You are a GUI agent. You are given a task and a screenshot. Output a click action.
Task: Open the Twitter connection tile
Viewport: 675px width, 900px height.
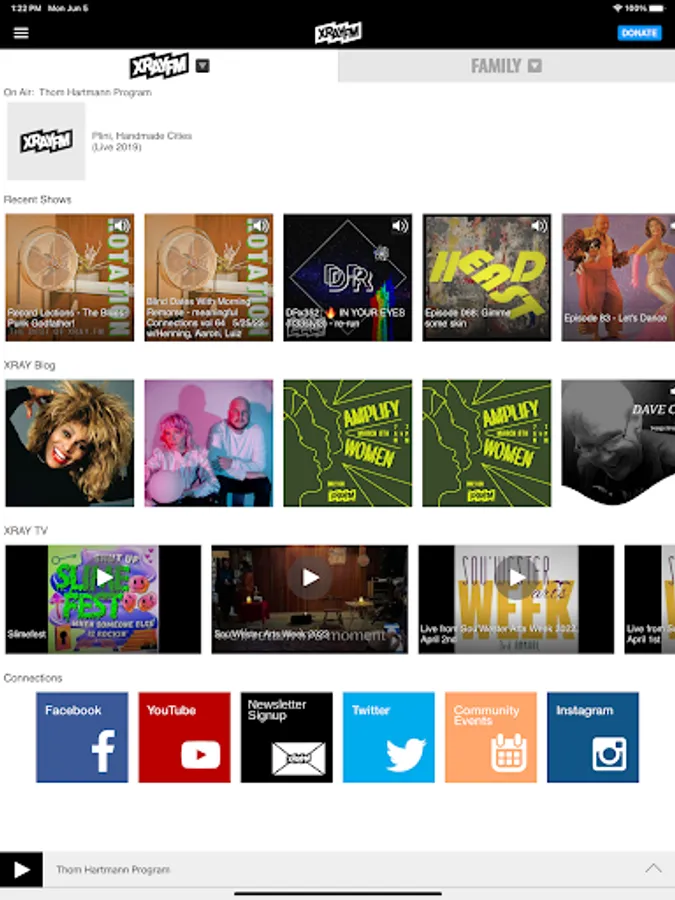click(389, 737)
